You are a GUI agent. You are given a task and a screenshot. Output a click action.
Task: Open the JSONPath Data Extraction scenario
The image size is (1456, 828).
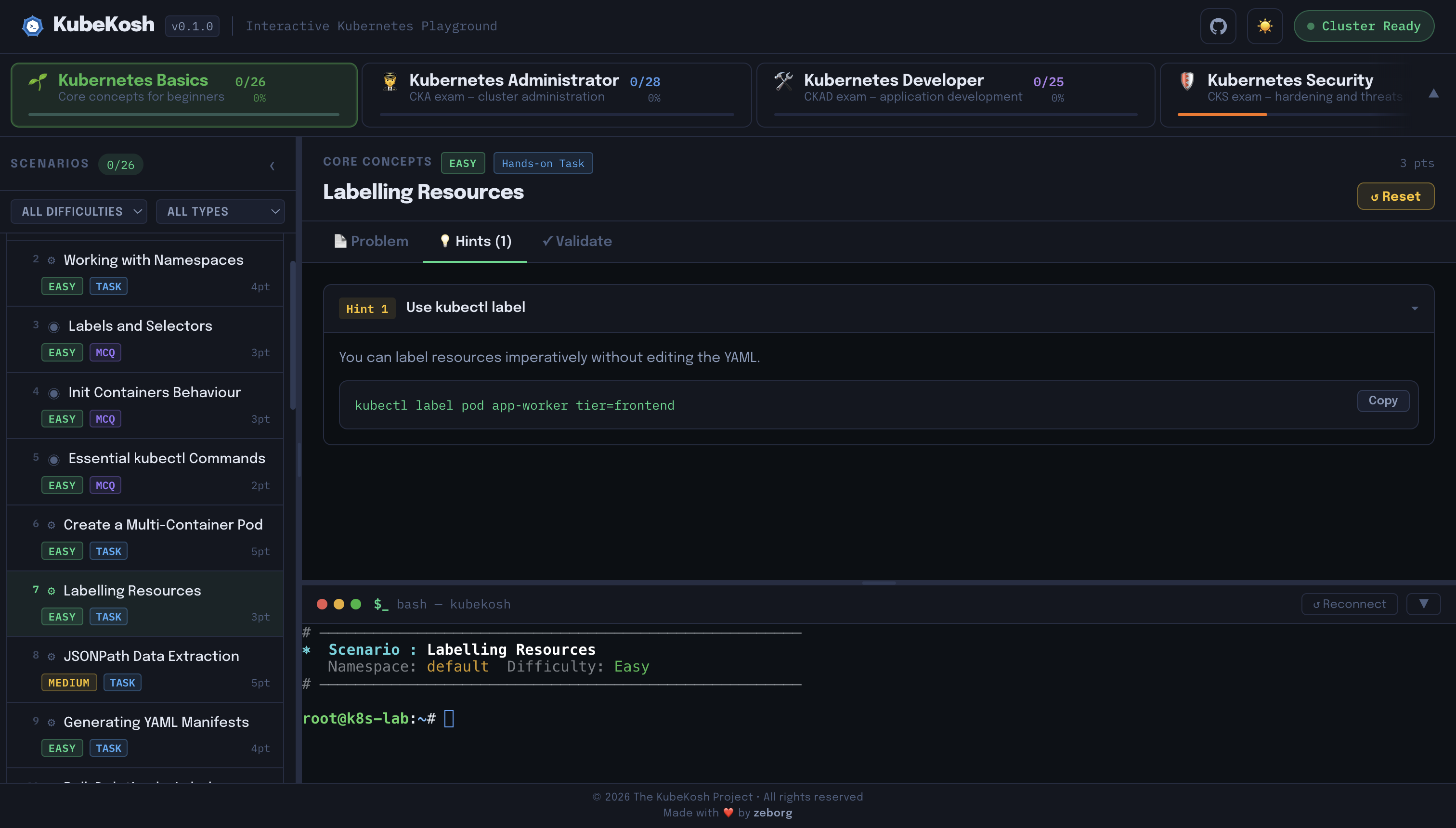tap(145, 670)
